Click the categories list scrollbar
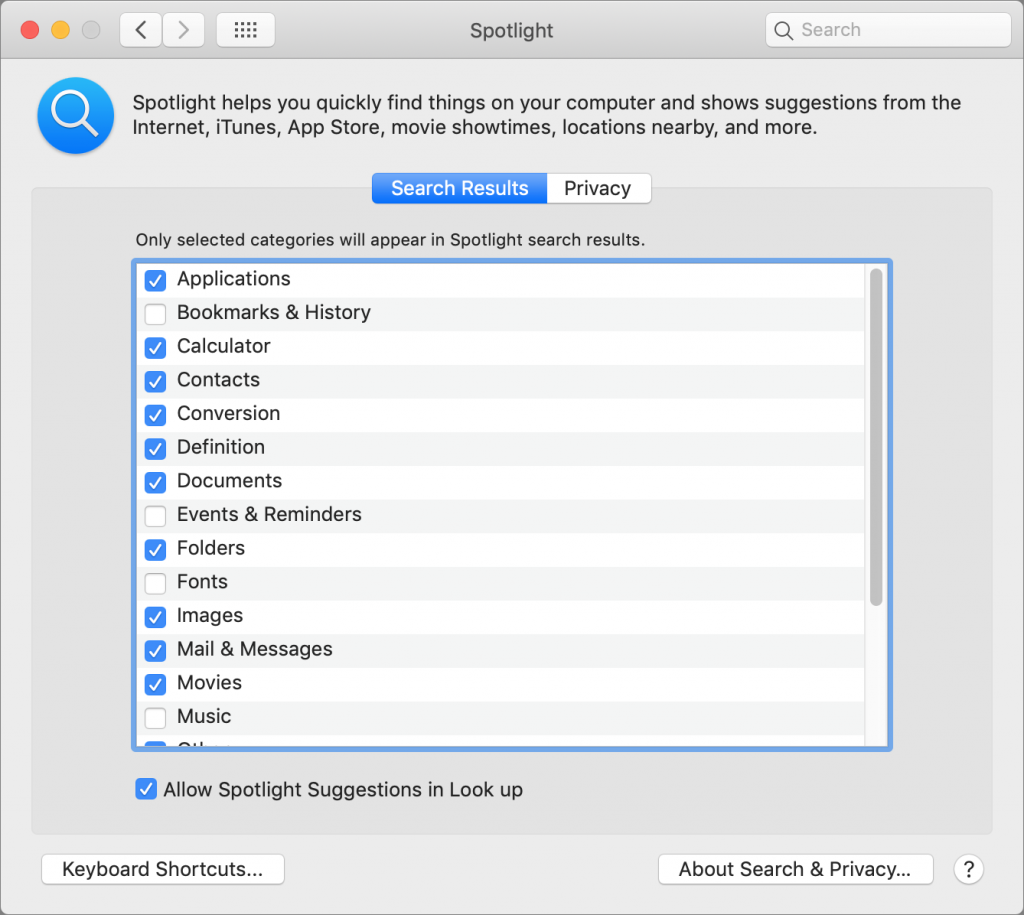The height and width of the screenshot is (915, 1024). click(876, 436)
